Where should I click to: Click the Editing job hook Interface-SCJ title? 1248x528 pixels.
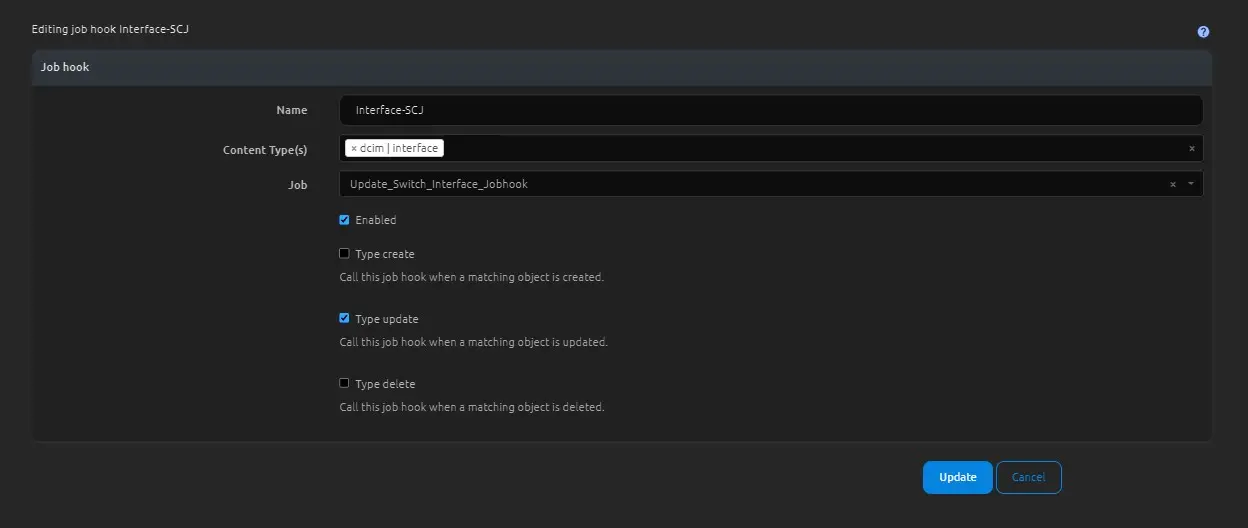[110, 30]
